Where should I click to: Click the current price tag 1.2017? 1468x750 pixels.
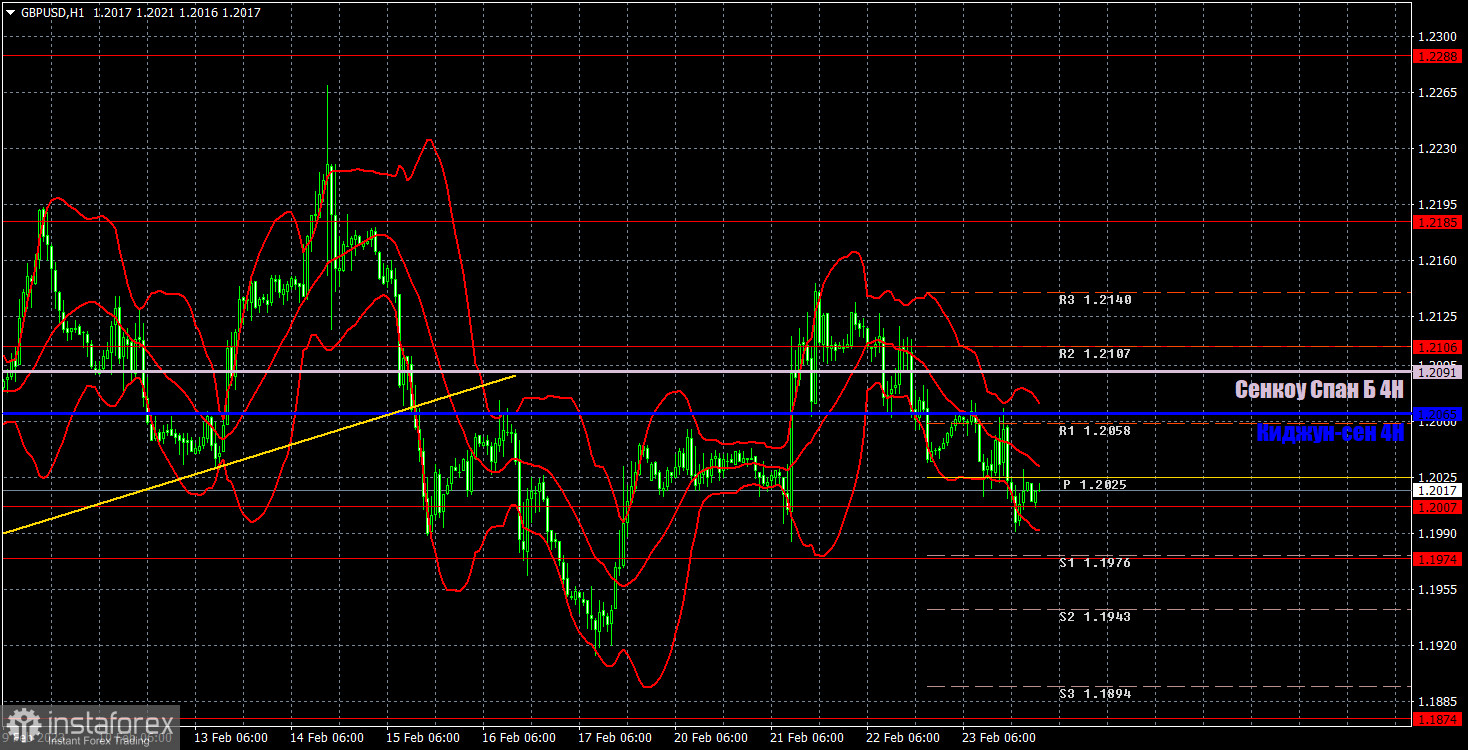[x=1438, y=491]
